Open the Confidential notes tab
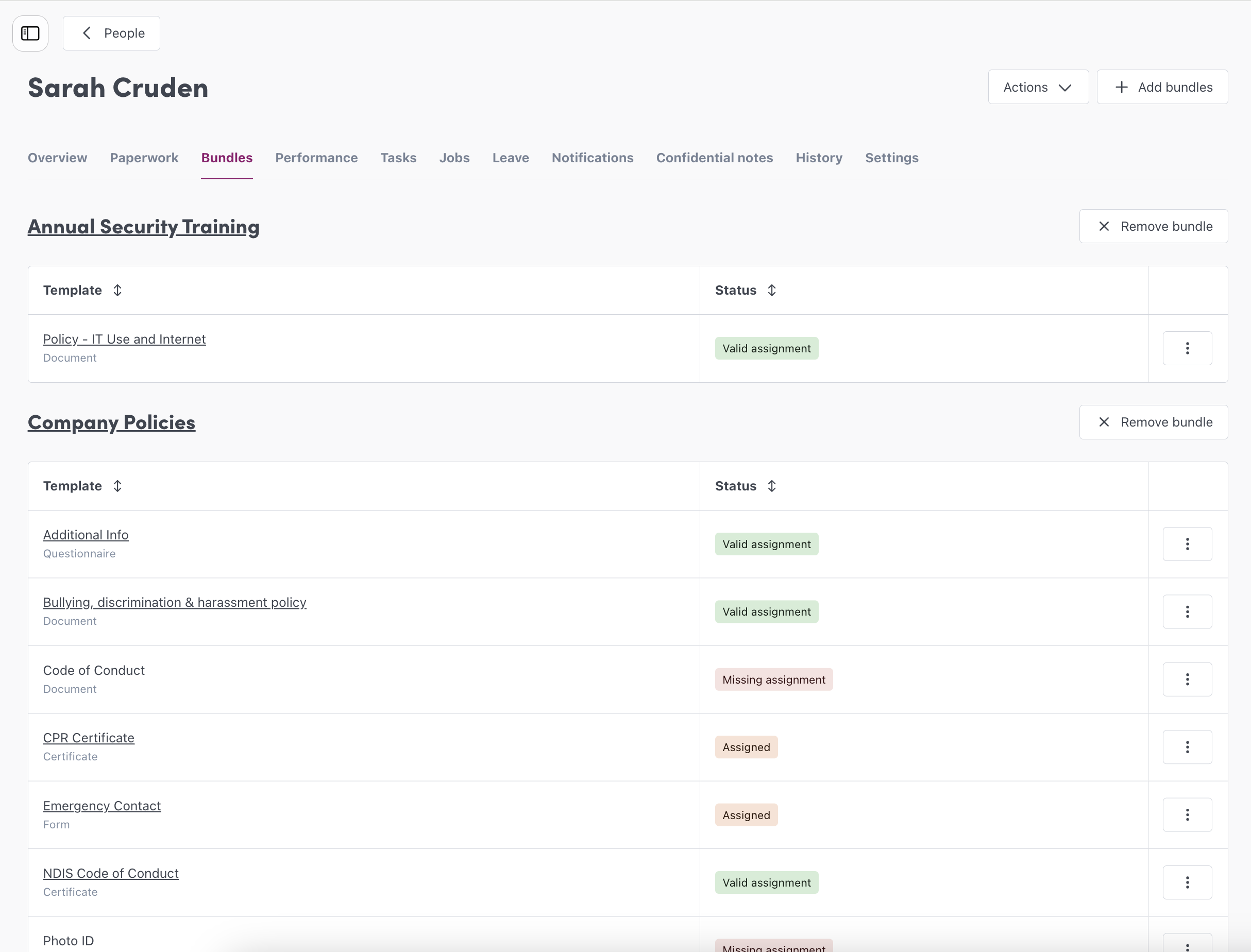 click(714, 158)
